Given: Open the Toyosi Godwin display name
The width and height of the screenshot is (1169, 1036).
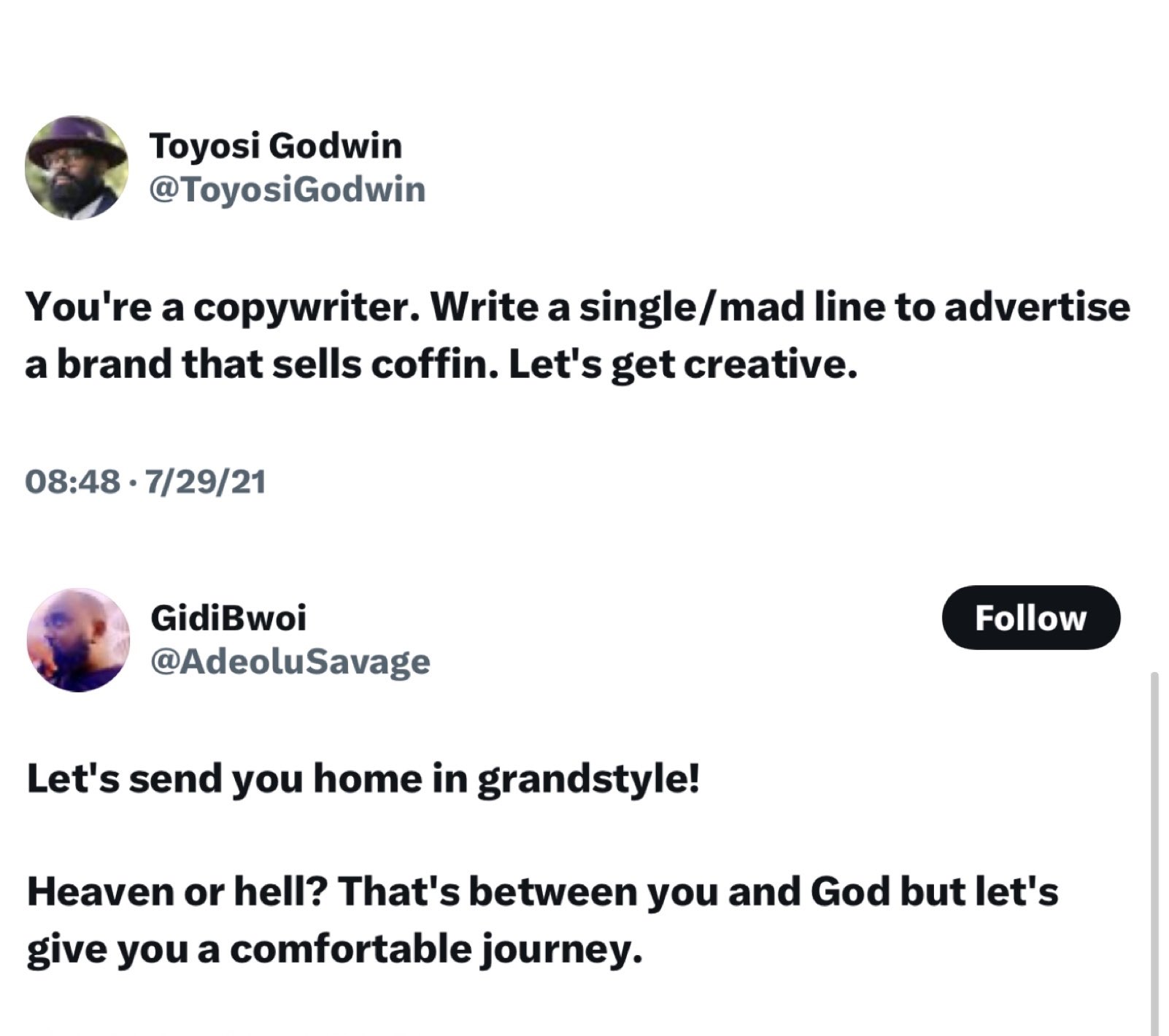Looking at the screenshot, I should 275,145.
